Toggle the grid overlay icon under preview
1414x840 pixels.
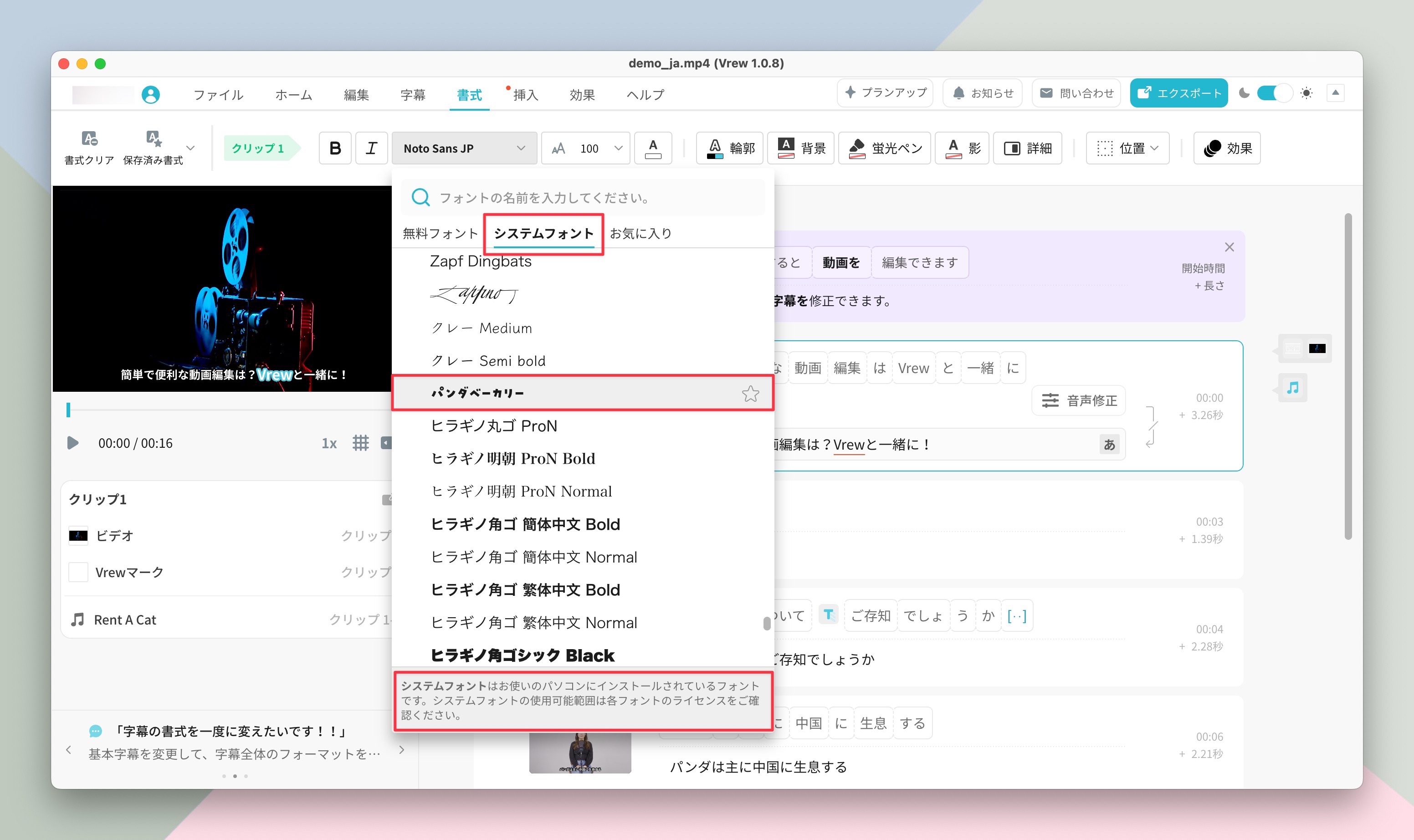click(x=361, y=443)
